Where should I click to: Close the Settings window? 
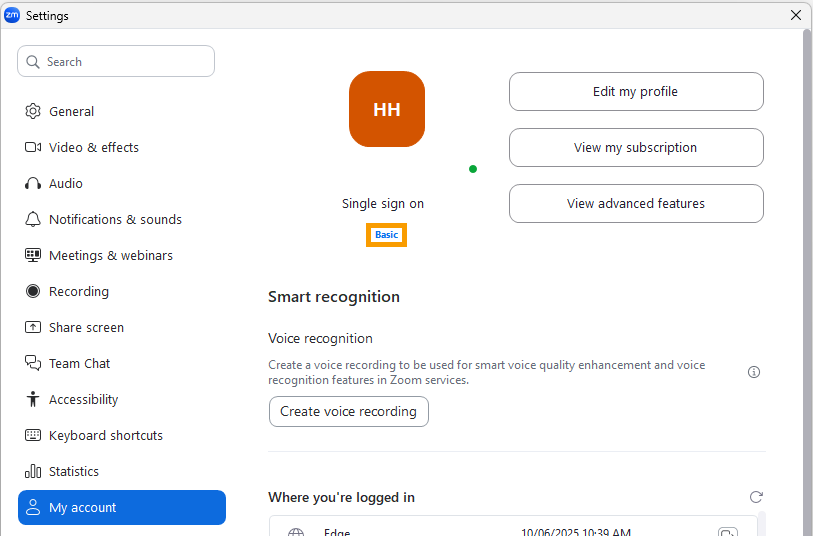click(x=796, y=16)
